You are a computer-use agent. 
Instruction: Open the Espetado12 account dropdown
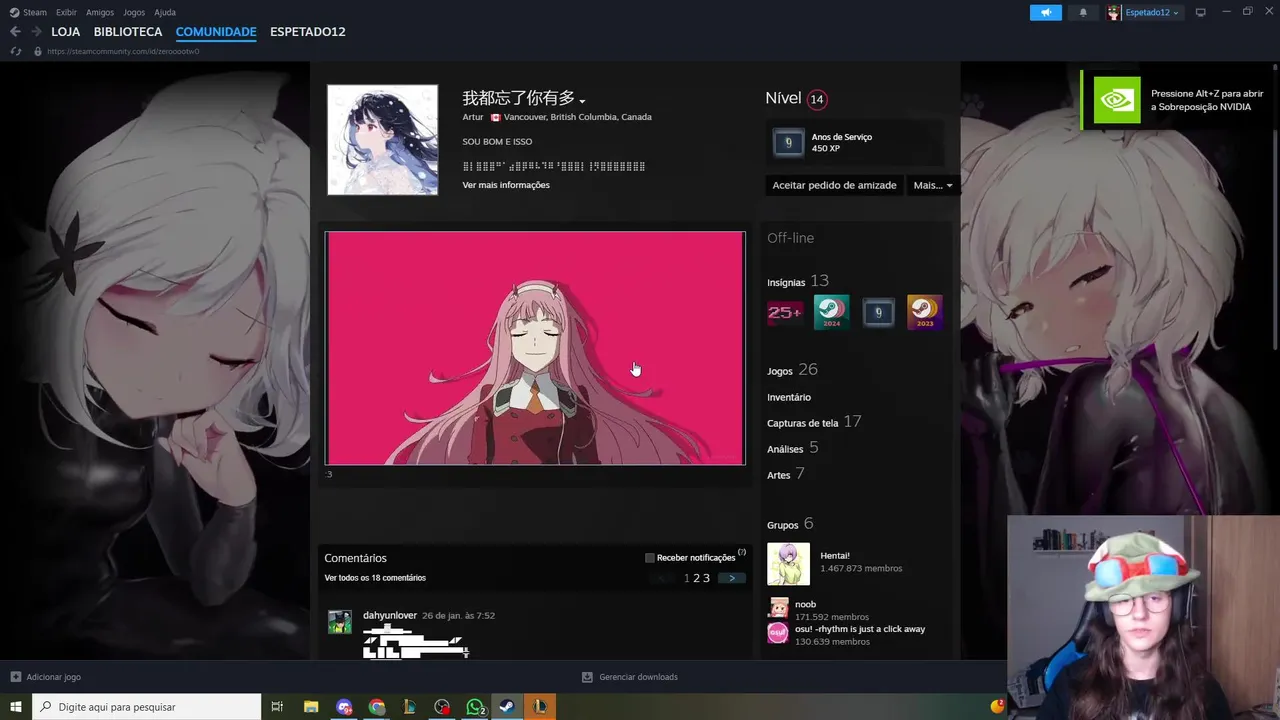[1151, 12]
